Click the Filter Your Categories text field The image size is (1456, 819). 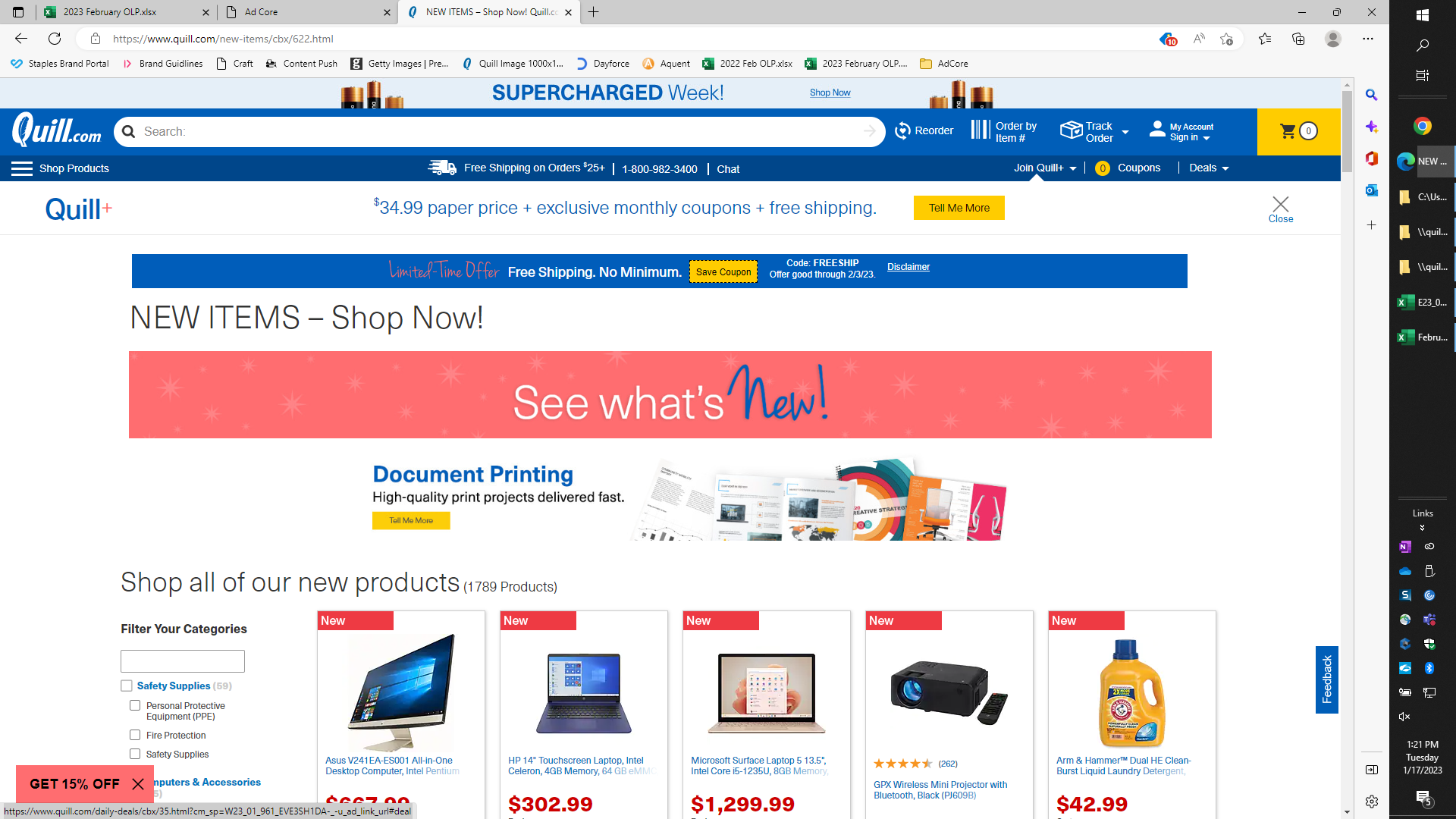183,661
